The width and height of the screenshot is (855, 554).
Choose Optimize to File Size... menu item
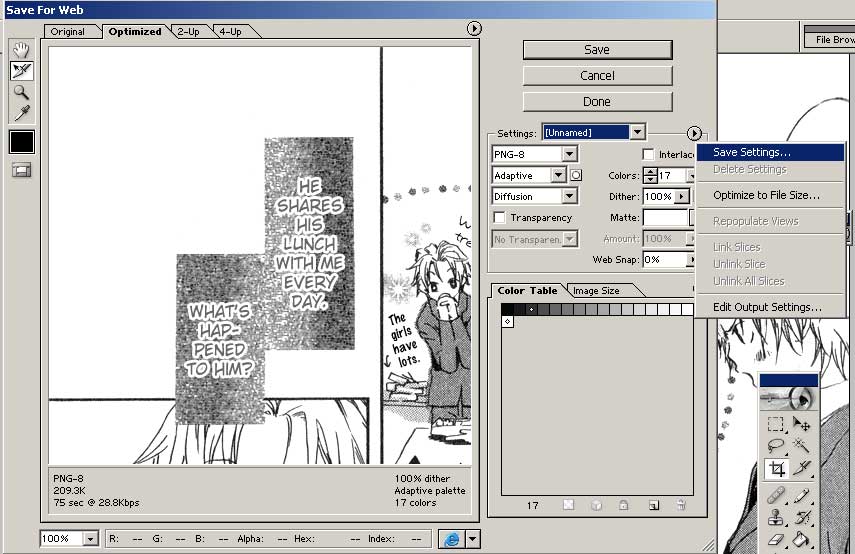[x=770, y=195]
